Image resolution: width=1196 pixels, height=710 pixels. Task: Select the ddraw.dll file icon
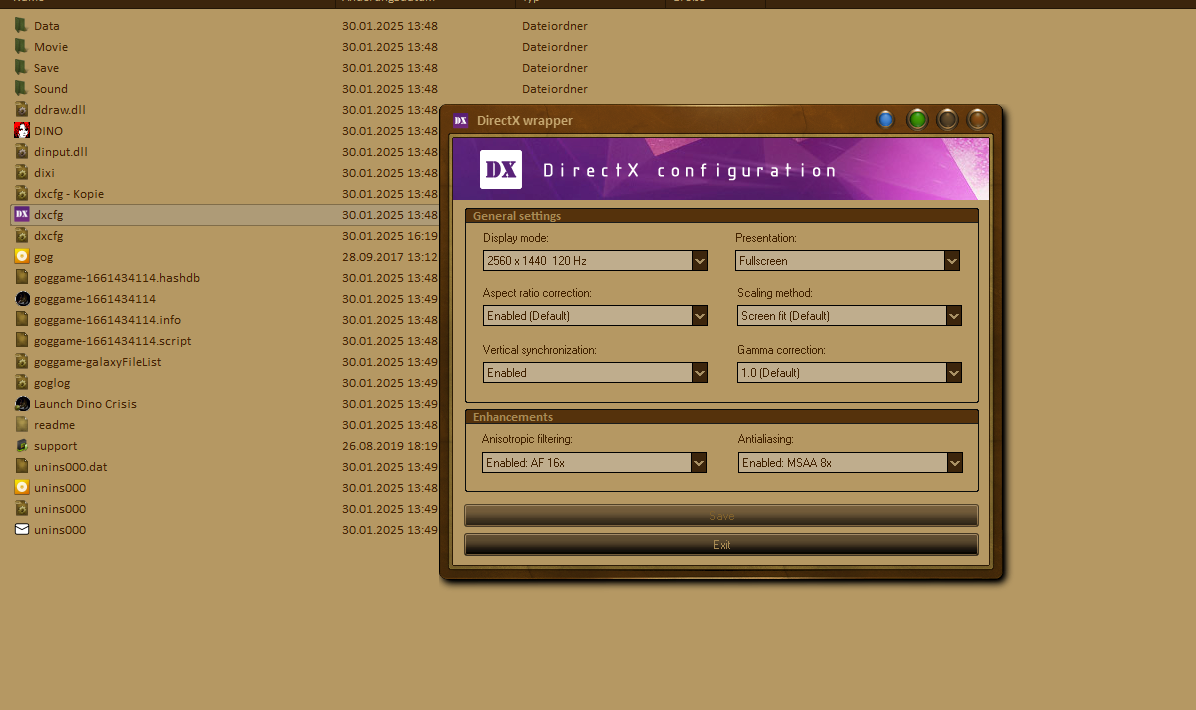pos(21,109)
